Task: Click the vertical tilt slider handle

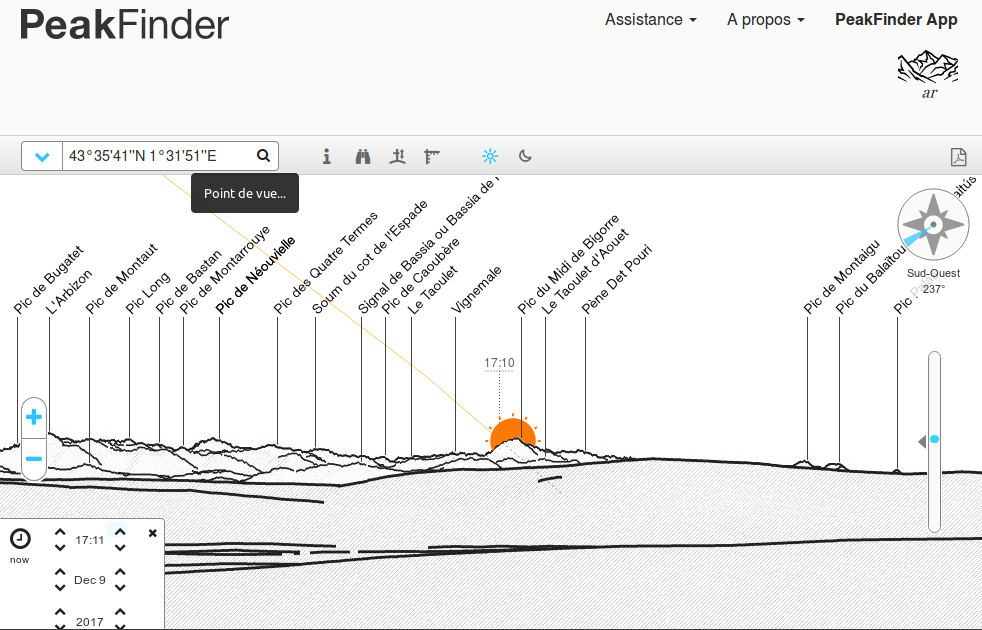Action: (x=934, y=439)
